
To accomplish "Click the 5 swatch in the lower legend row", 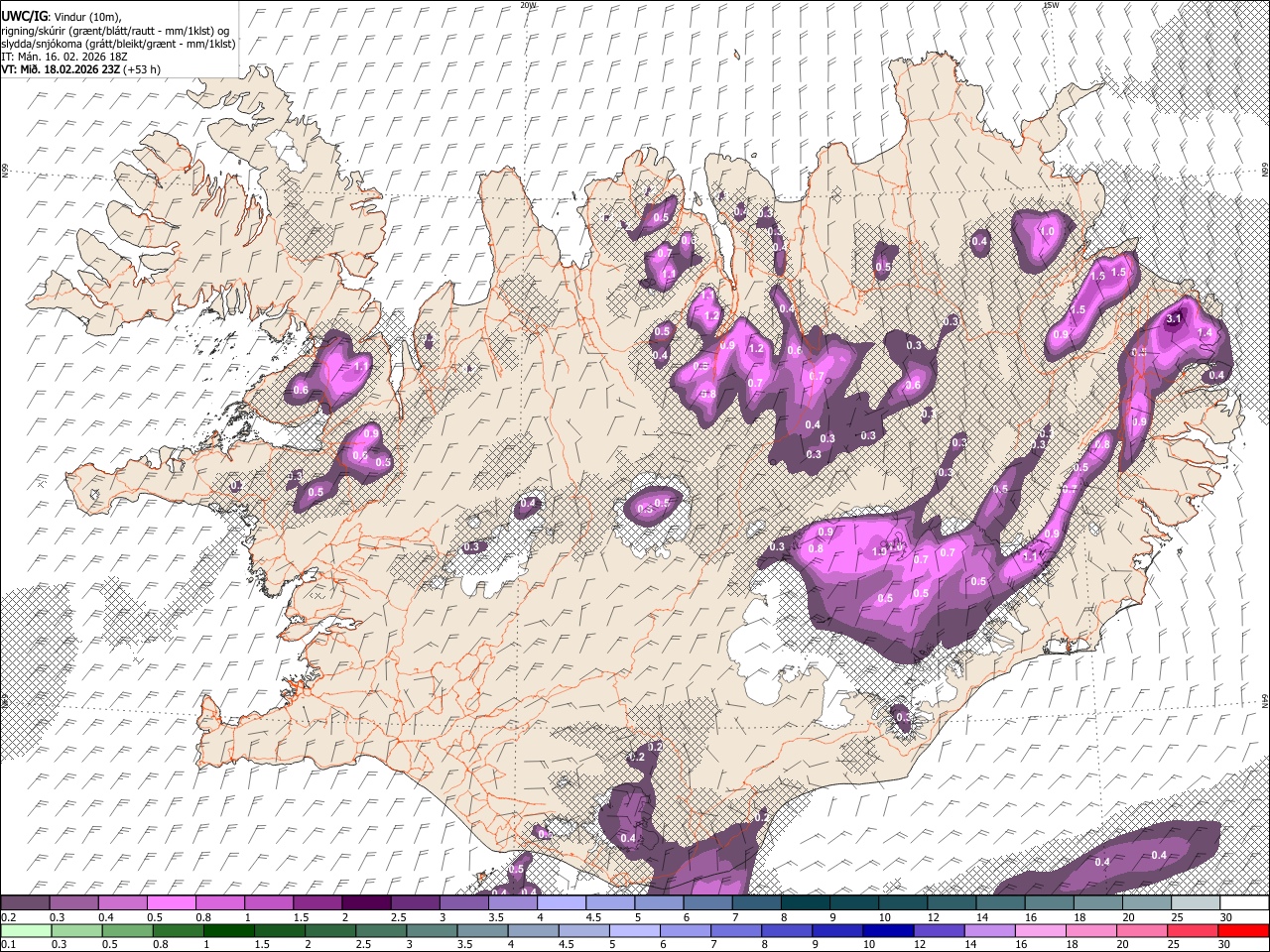I will (633, 930).
